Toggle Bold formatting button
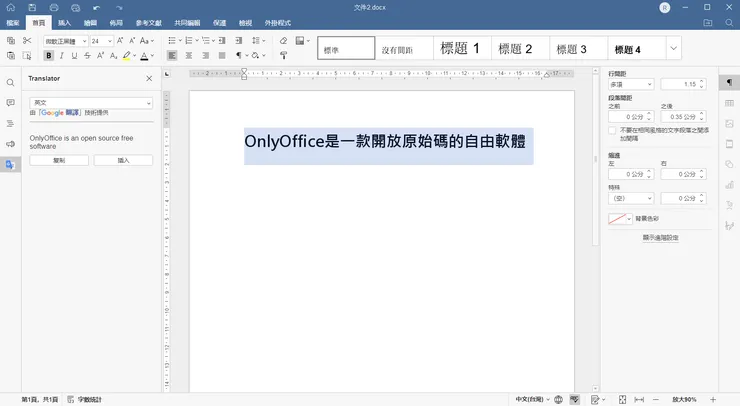 49,56
